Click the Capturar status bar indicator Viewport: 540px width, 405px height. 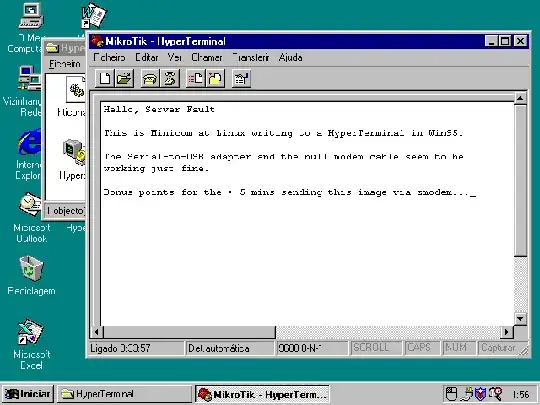point(499,348)
